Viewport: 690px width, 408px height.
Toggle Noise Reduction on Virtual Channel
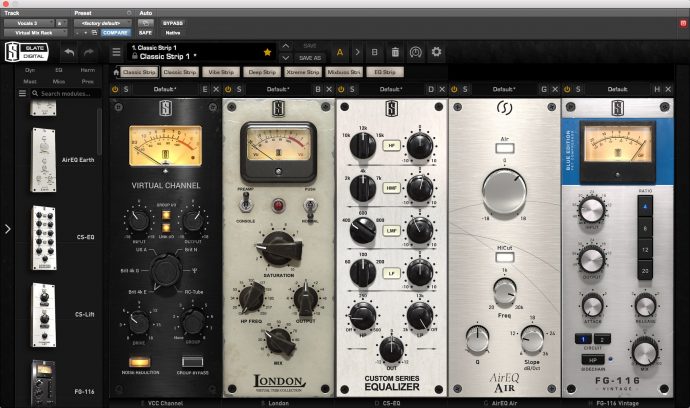click(139, 362)
